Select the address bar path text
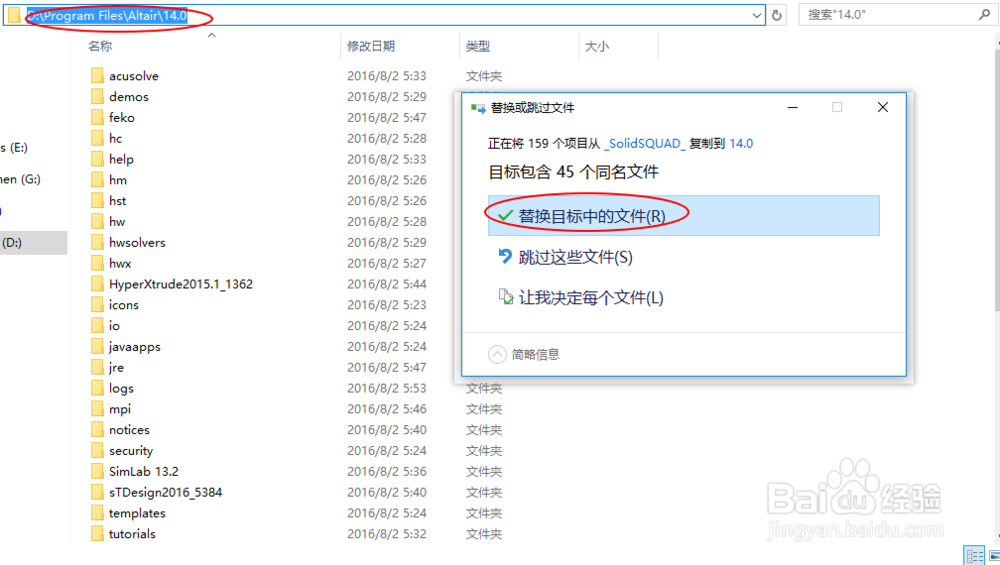1000x565 pixels. tap(107, 16)
